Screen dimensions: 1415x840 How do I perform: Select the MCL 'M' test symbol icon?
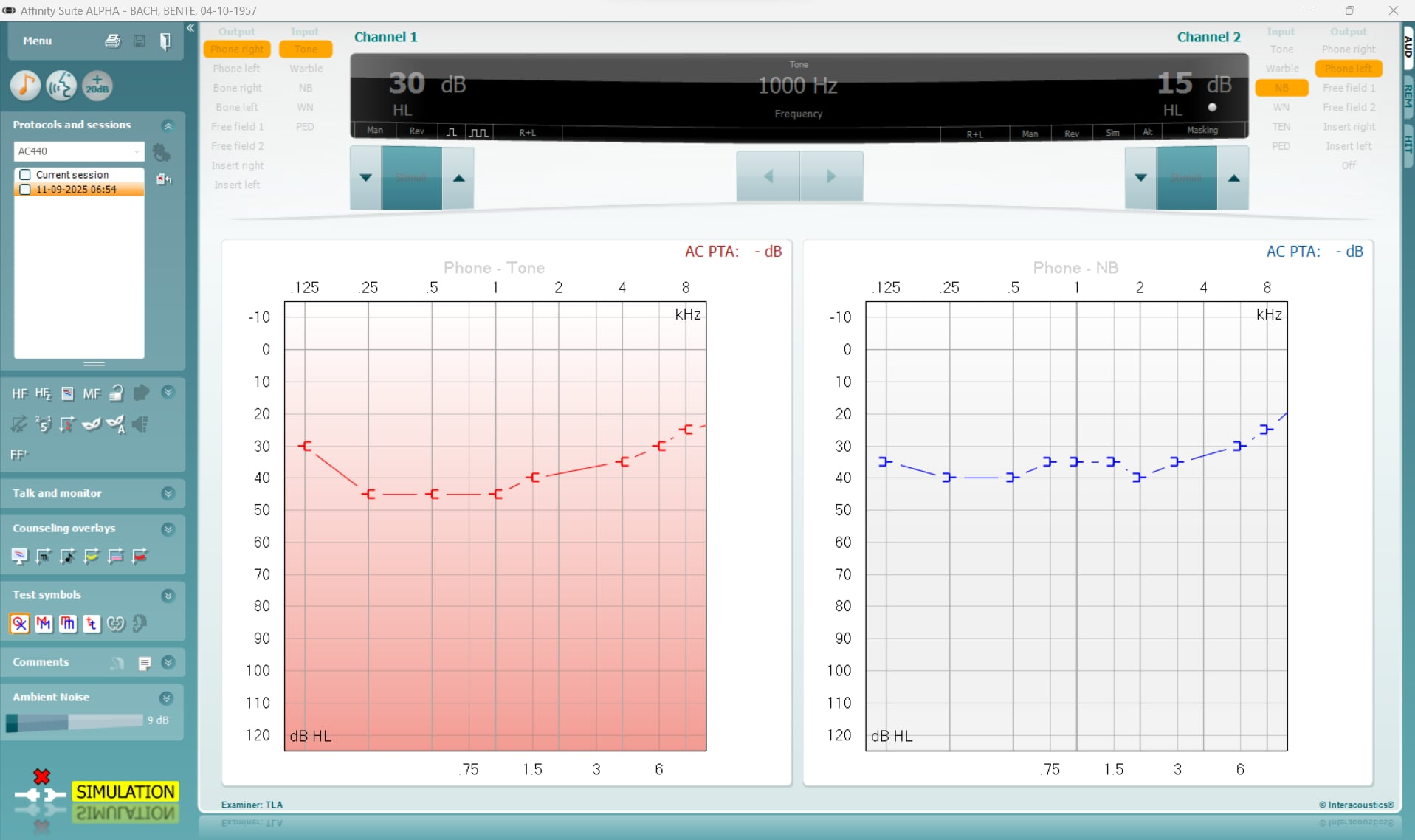[x=44, y=624]
